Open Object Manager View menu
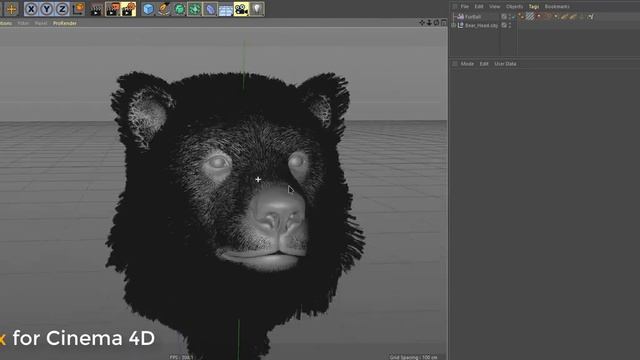This screenshot has height=360, width=640. point(494,7)
